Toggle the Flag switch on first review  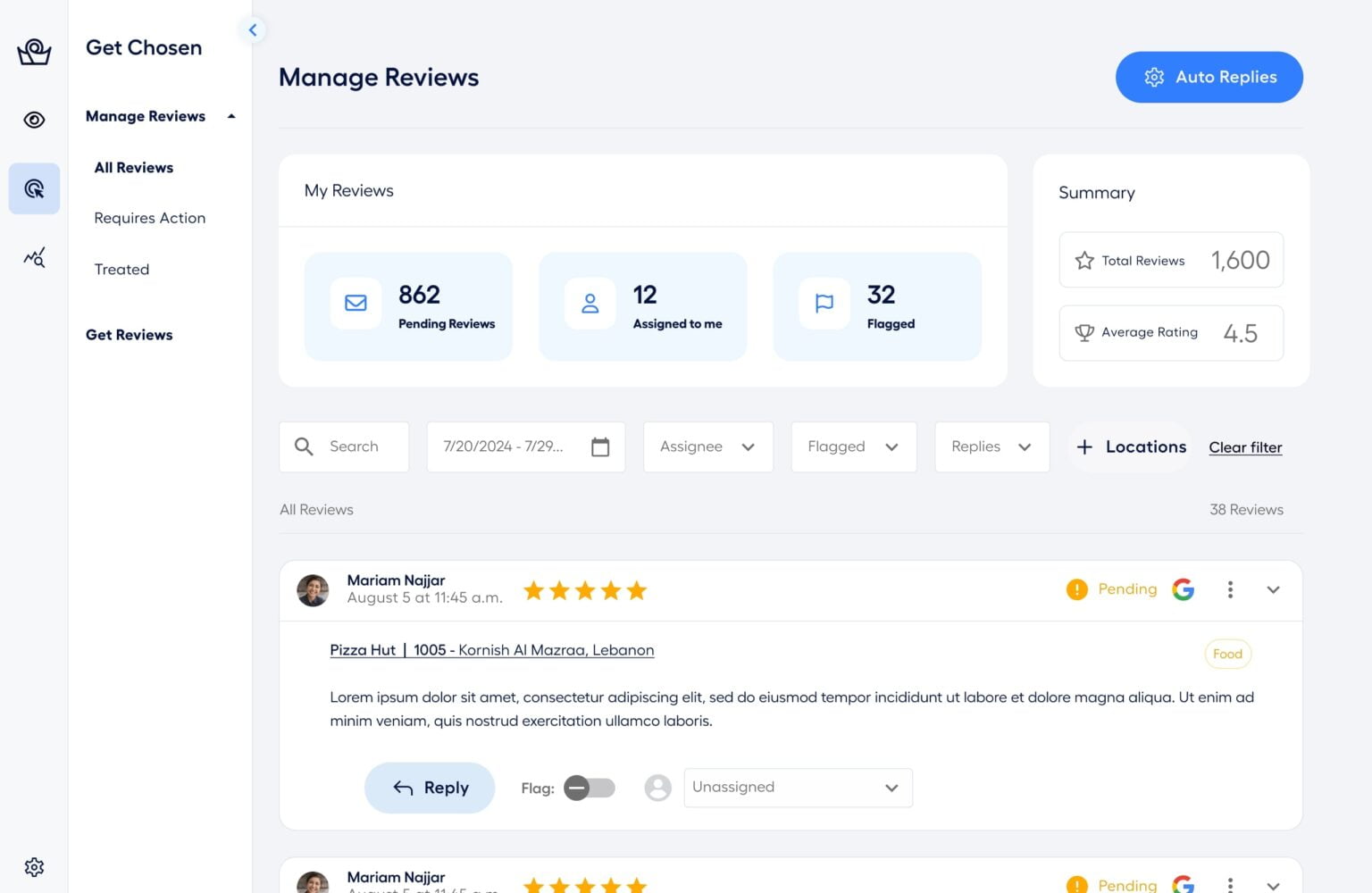coord(590,788)
